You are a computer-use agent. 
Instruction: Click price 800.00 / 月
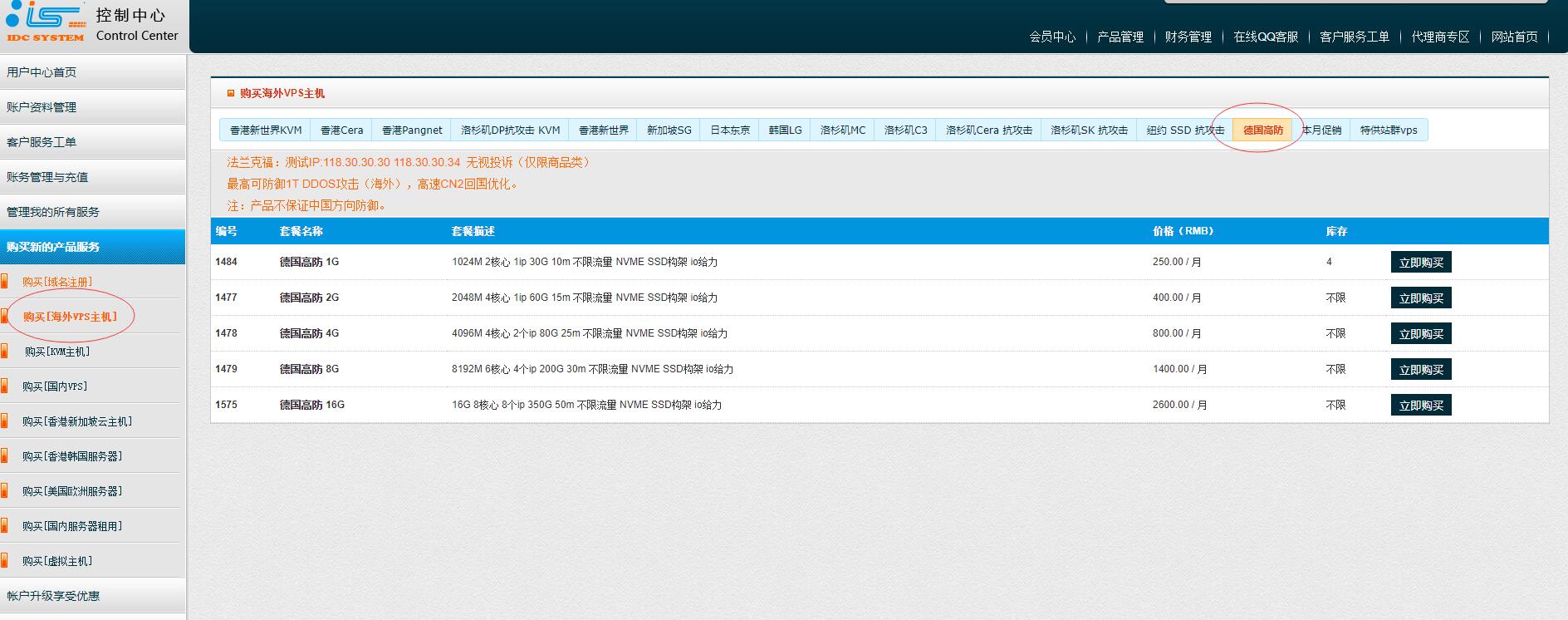coord(1177,333)
